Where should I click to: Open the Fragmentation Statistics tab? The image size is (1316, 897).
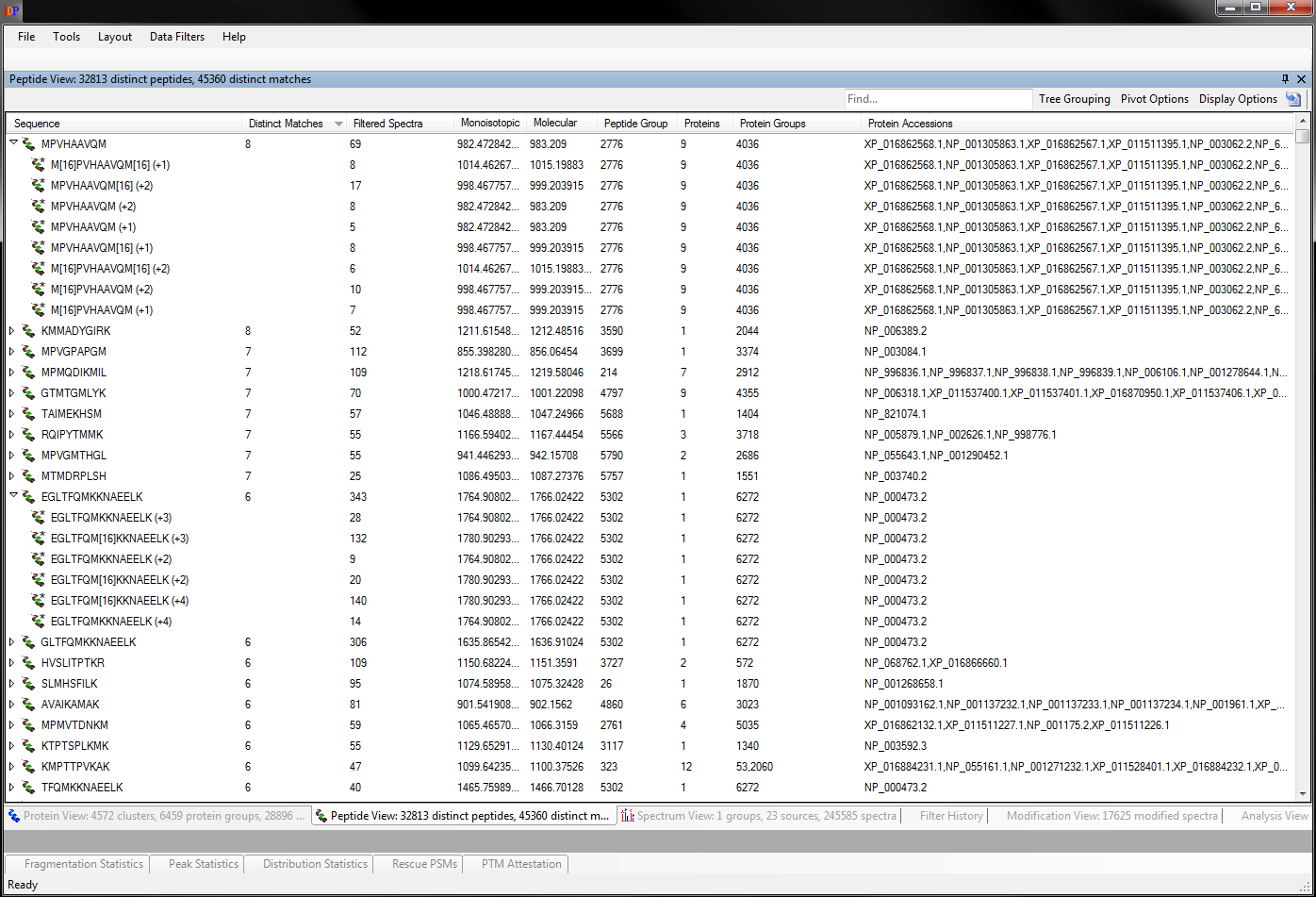click(x=77, y=864)
